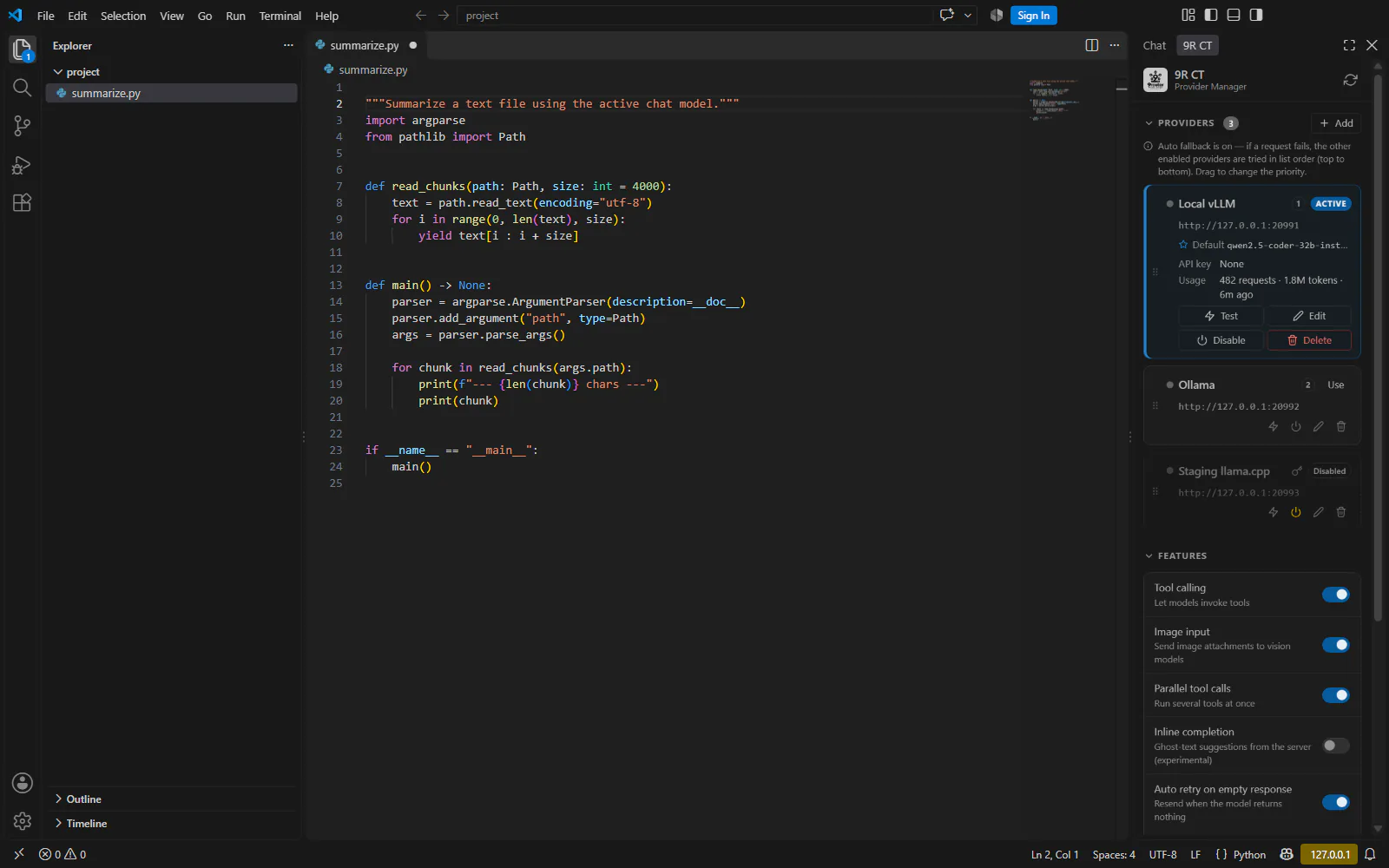Viewport: 1389px width, 868px height.
Task: Open the Terminal menu
Action: click(280, 16)
